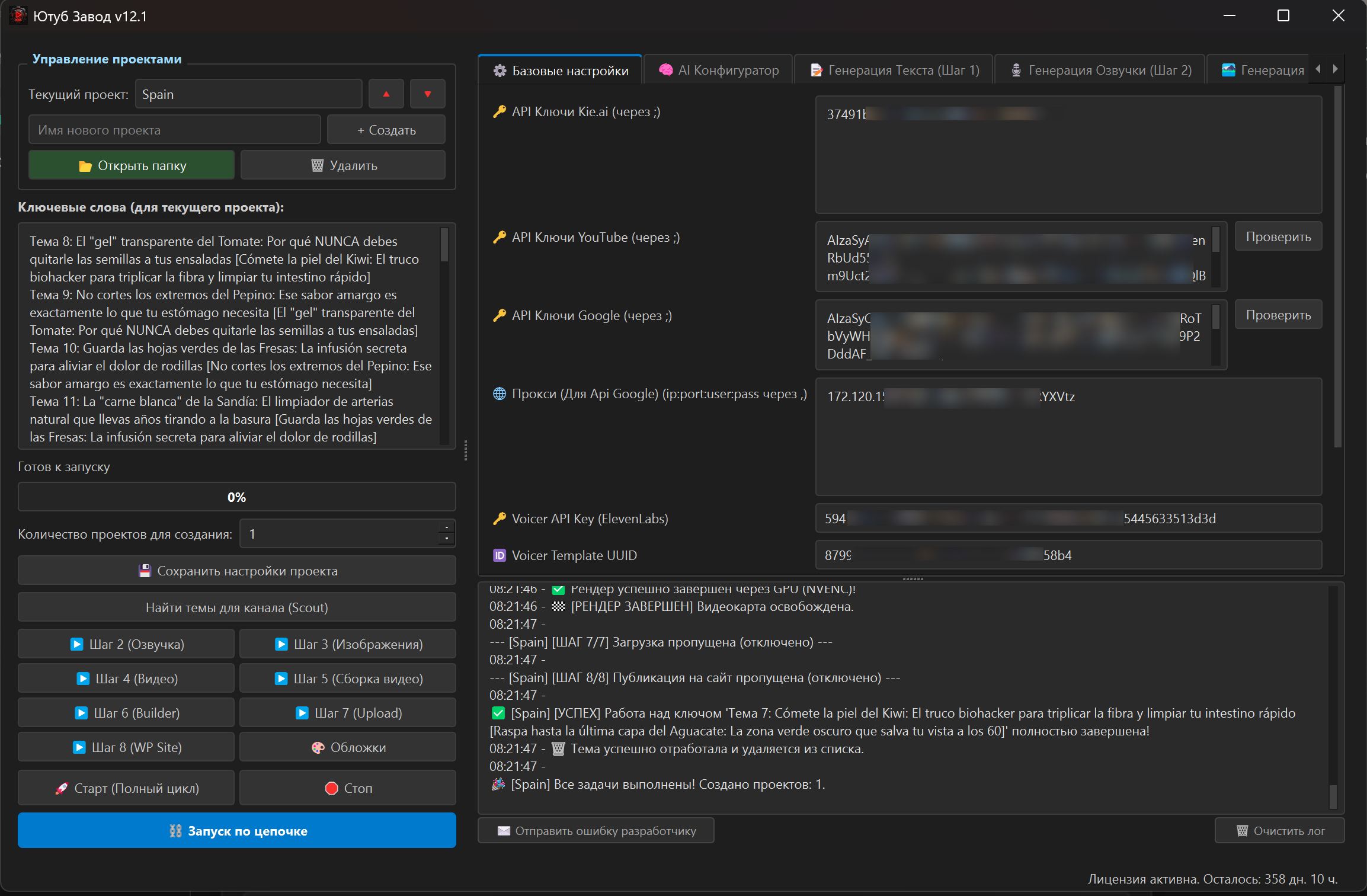This screenshot has height=896, width=1367.
Task: Click Сохранить настройки проекта button
Action: [237, 571]
